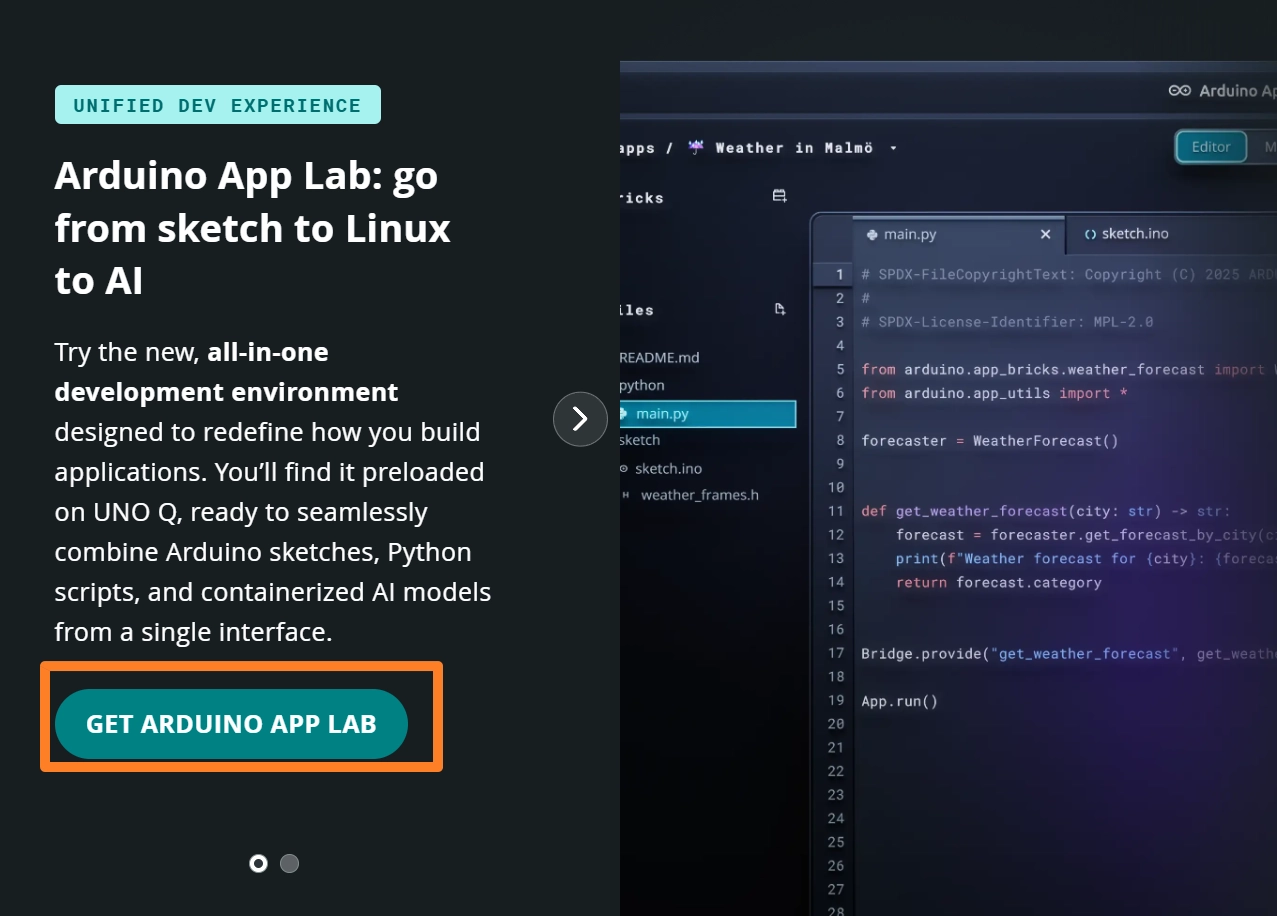Expand the sketch folder in the files list
The image size is (1277, 916).
640,440
